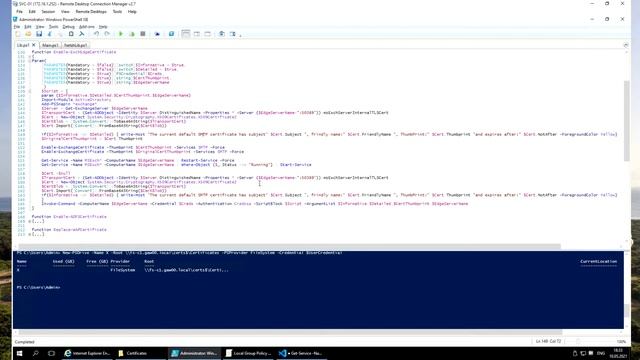The image size is (640, 360).
Task: Expand the folded Enable-ADFSCertificate function body
Action: (x=29, y=221)
